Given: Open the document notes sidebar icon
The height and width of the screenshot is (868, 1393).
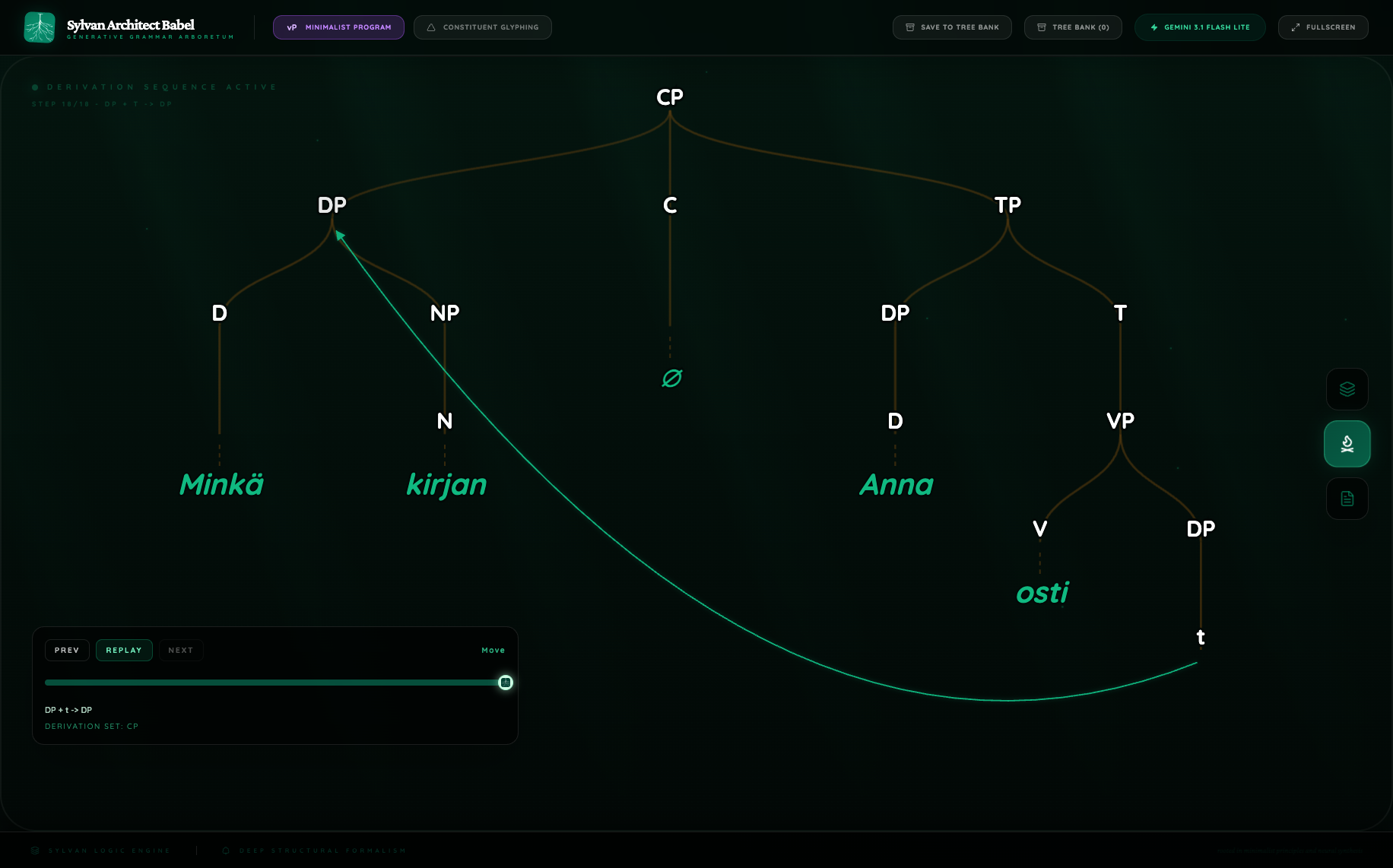Looking at the screenshot, I should [x=1347, y=499].
